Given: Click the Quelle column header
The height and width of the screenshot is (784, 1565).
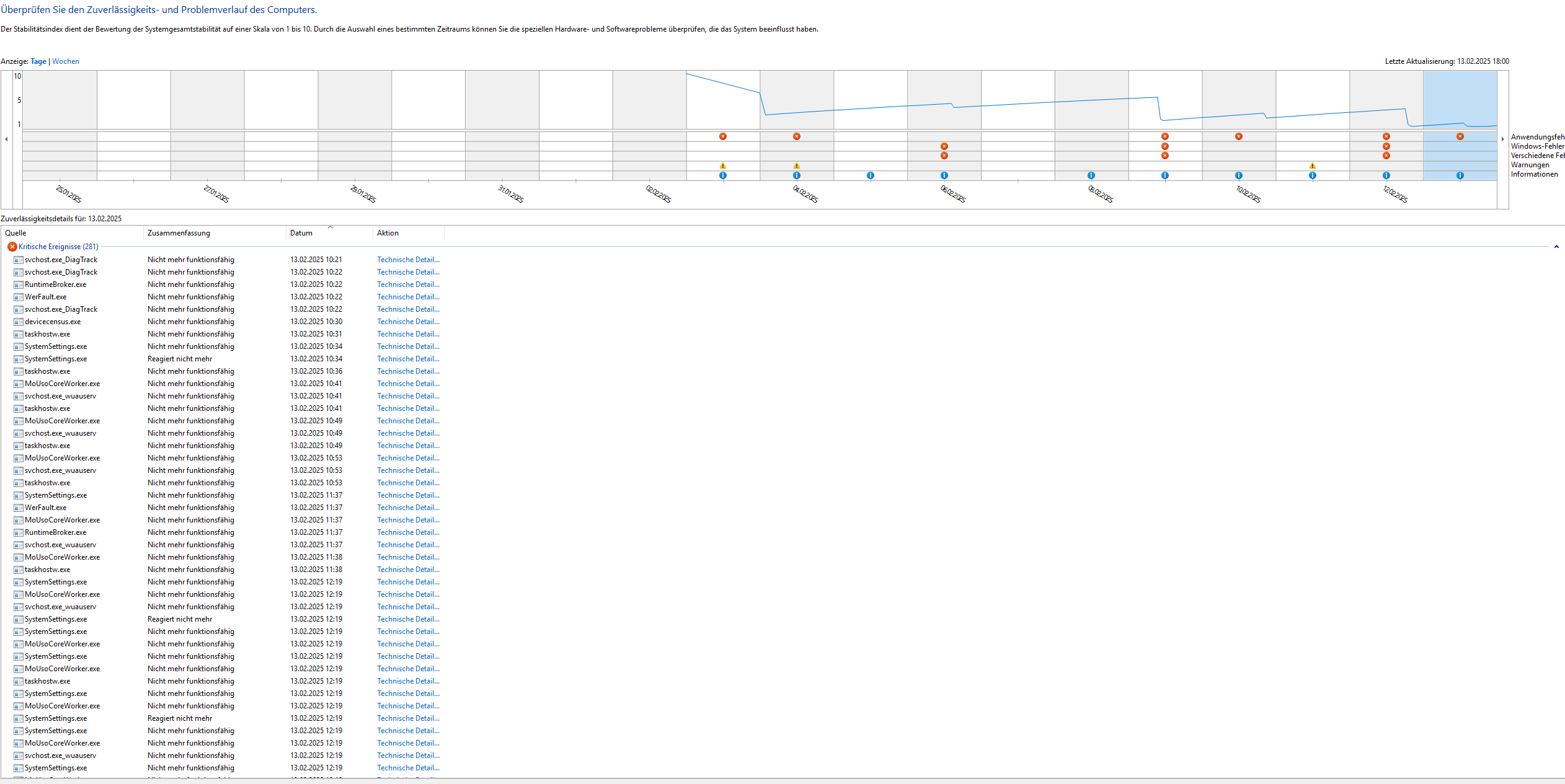Looking at the screenshot, I should [16, 233].
